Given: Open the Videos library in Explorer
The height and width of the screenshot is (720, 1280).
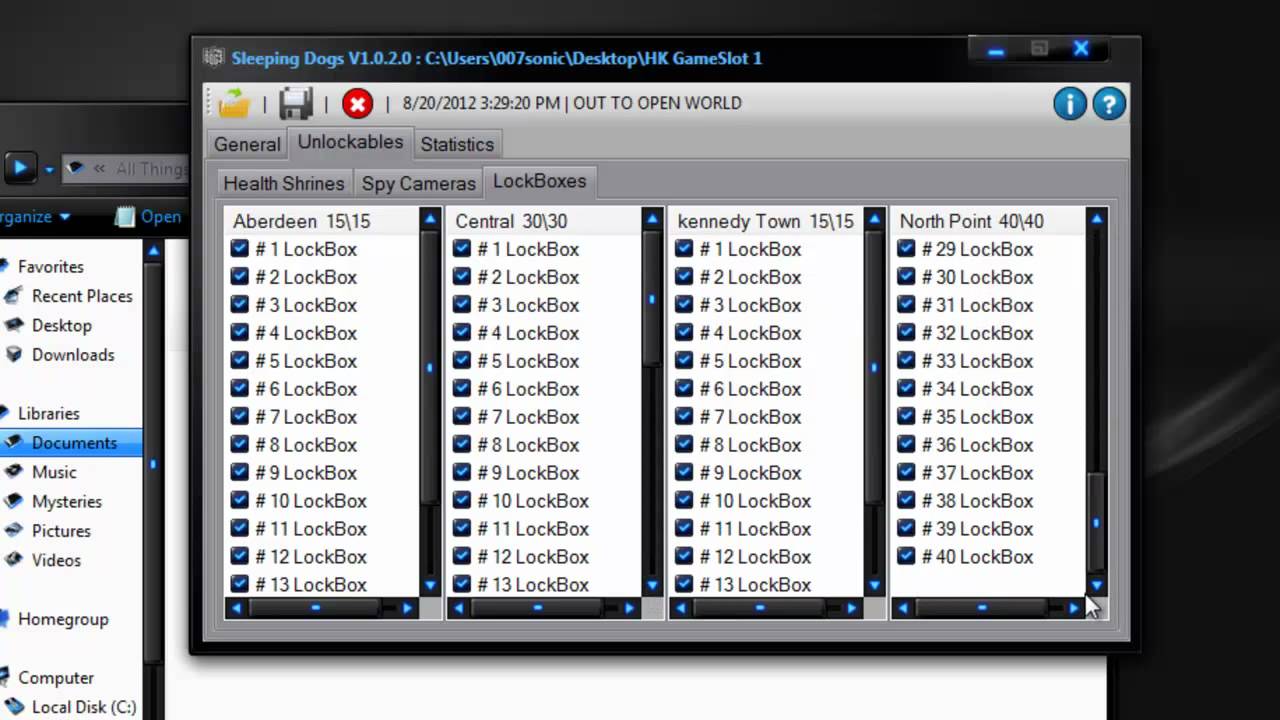Looking at the screenshot, I should point(56,560).
